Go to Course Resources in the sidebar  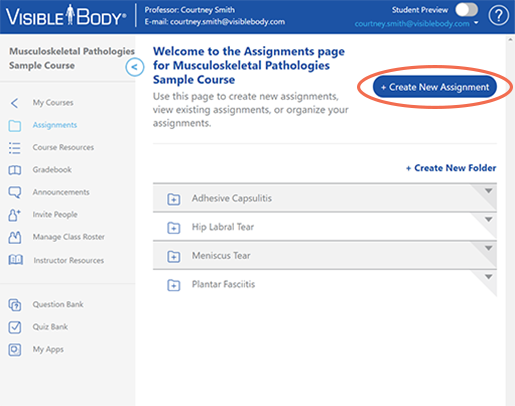point(63,147)
